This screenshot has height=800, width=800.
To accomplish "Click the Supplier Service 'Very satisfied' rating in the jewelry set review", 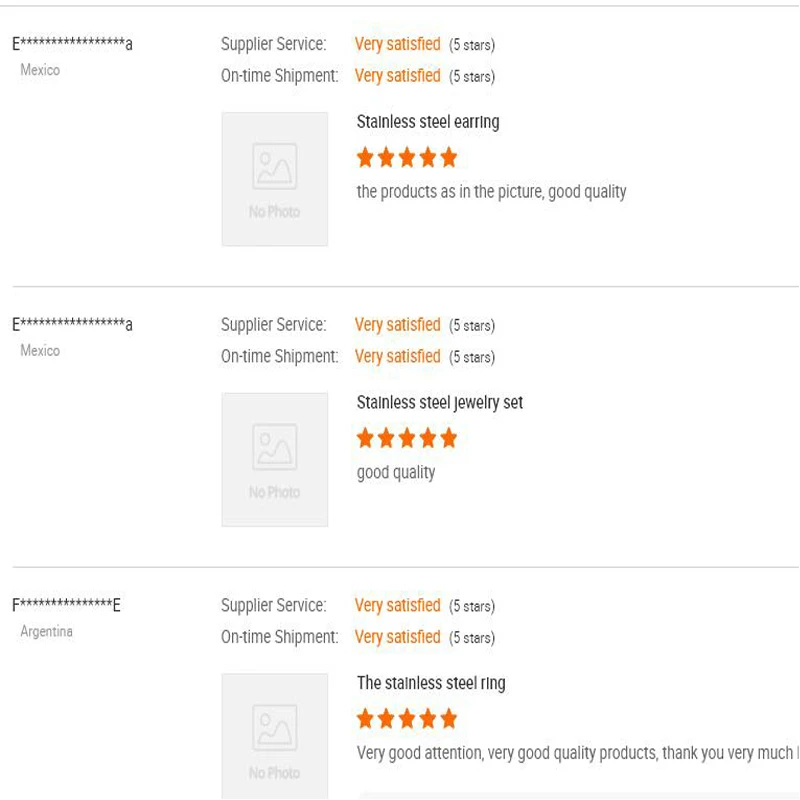I will [398, 325].
